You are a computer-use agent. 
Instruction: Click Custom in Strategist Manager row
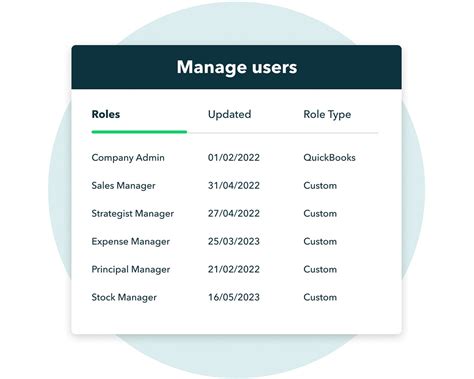pyautogui.click(x=320, y=213)
